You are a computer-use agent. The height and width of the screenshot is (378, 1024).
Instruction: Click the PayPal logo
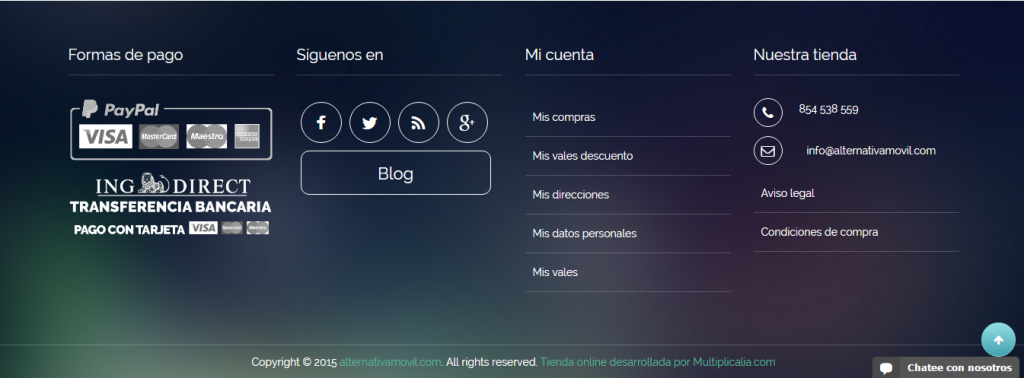pos(121,110)
